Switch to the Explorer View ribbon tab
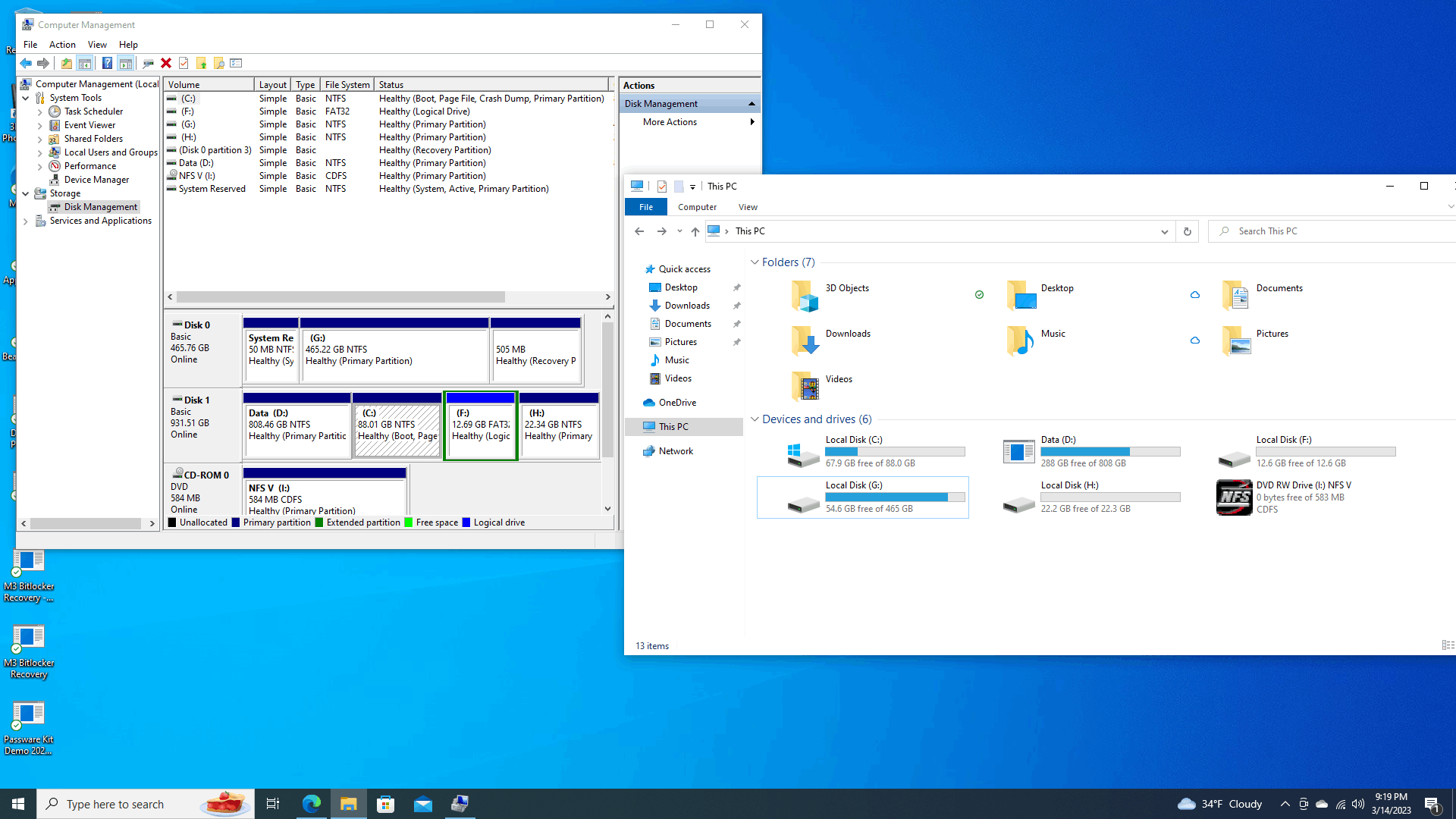Image resolution: width=1456 pixels, height=819 pixels. tap(748, 207)
